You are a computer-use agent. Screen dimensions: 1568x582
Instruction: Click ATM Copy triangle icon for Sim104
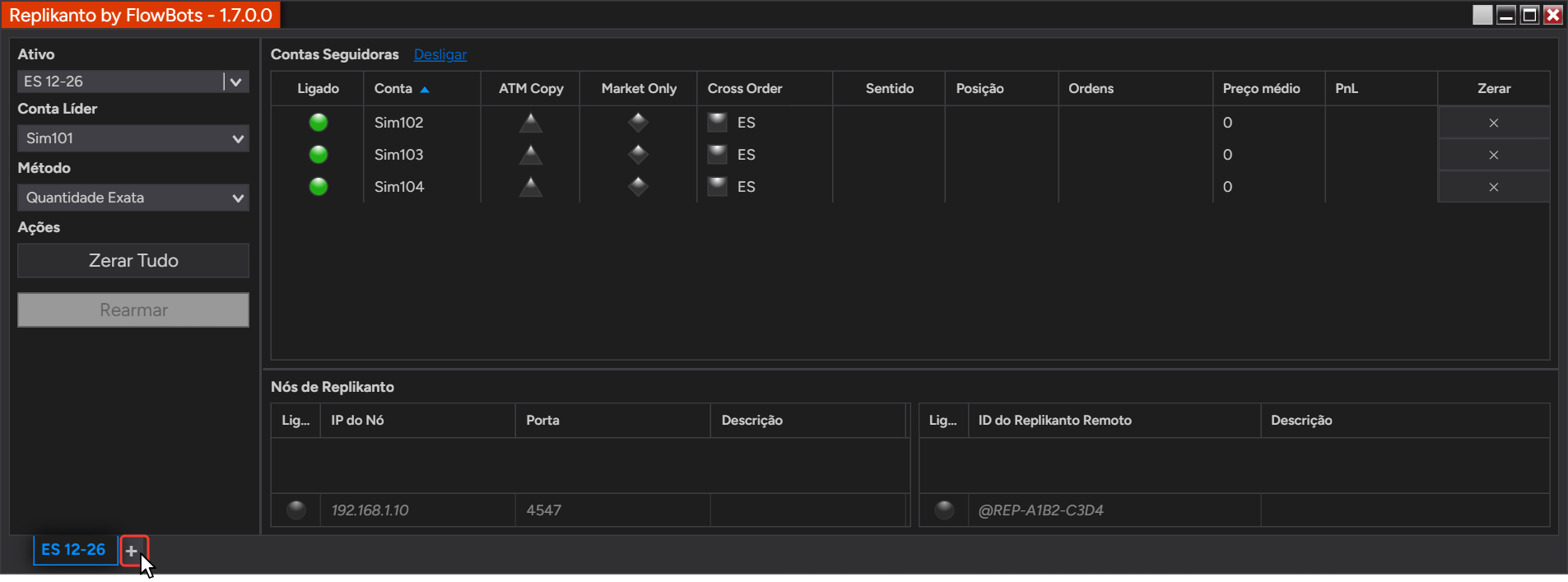point(531,187)
